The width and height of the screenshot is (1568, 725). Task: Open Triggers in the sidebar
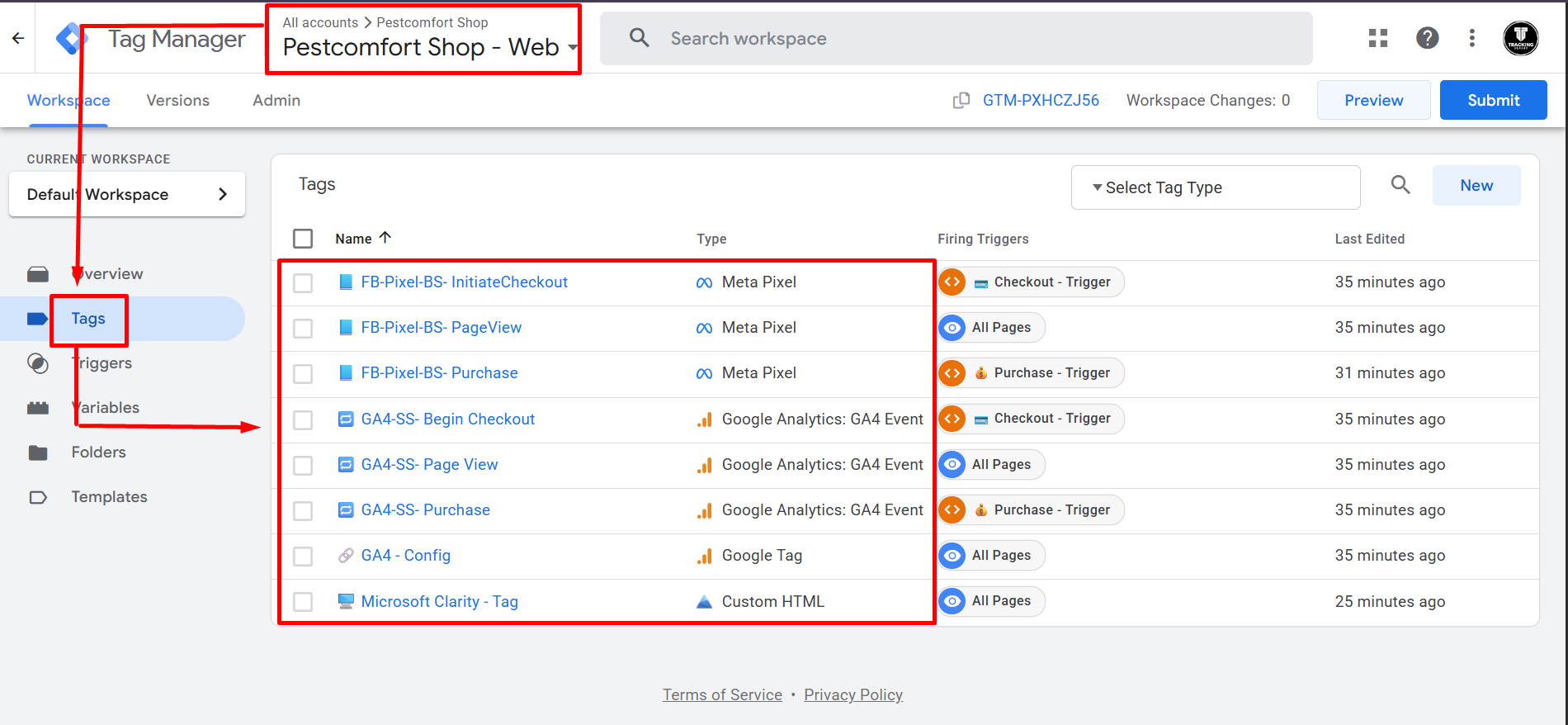coord(102,363)
